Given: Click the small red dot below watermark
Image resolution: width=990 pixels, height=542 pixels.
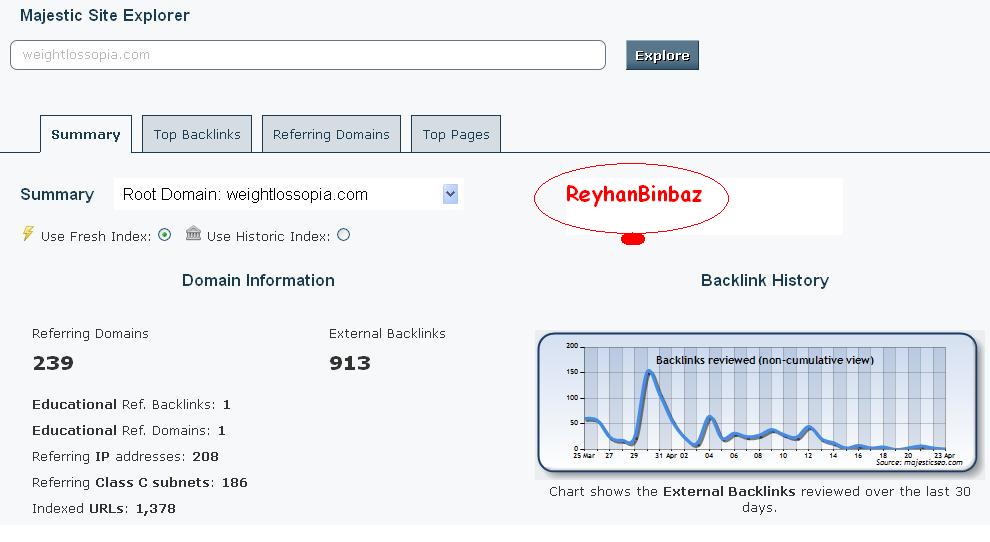Looking at the screenshot, I should 632,239.
